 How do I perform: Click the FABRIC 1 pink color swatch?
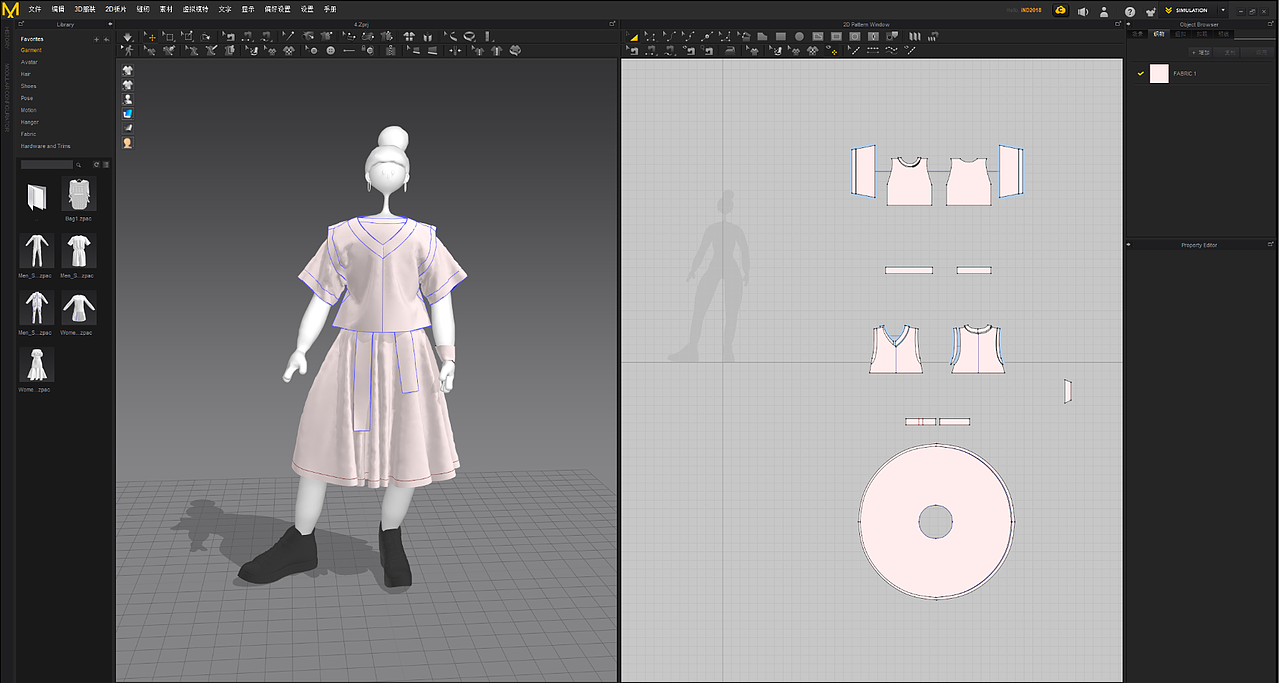click(1158, 73)
